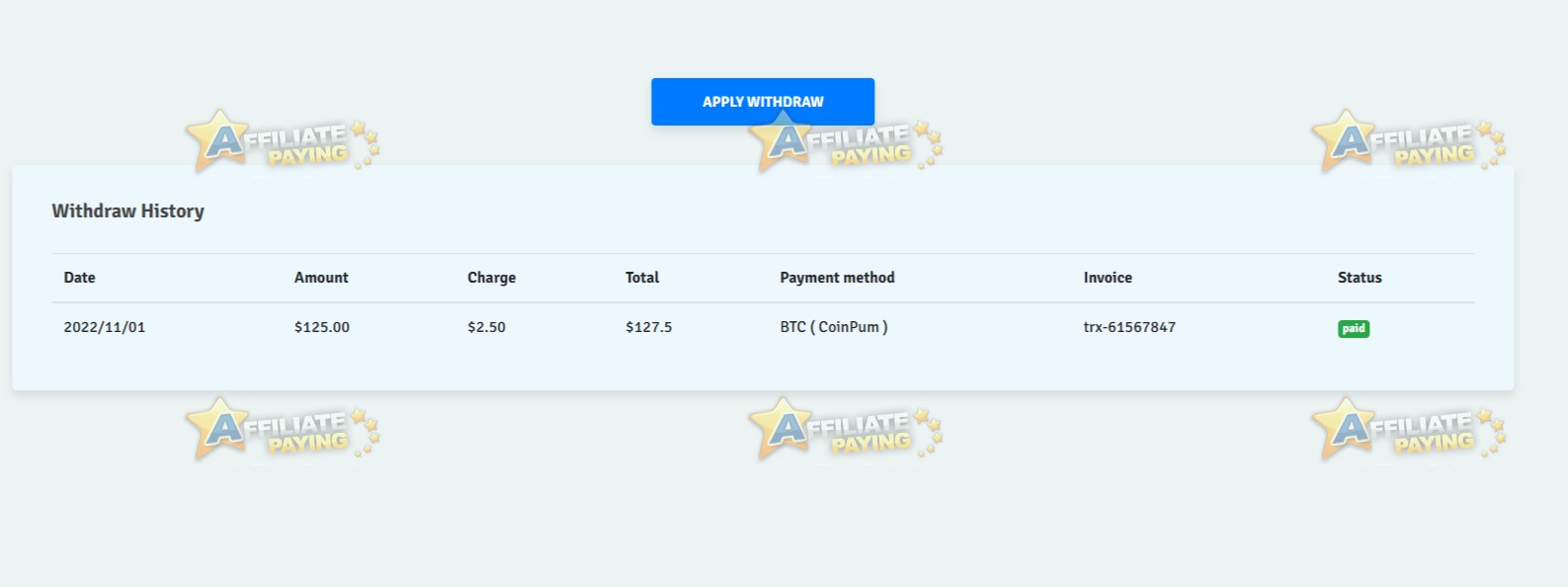Select the 2022/11/01 date cell
The height and width of the screenshot is (587, 1568).
click(x=105, y=327)
